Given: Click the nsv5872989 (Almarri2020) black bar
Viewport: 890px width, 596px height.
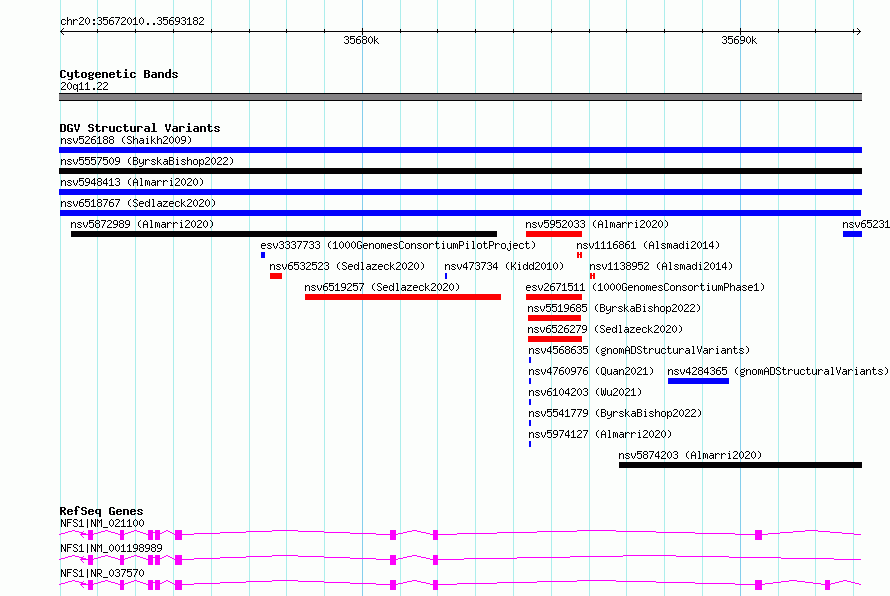Looking at the screenshot, I should pos(284,234).
